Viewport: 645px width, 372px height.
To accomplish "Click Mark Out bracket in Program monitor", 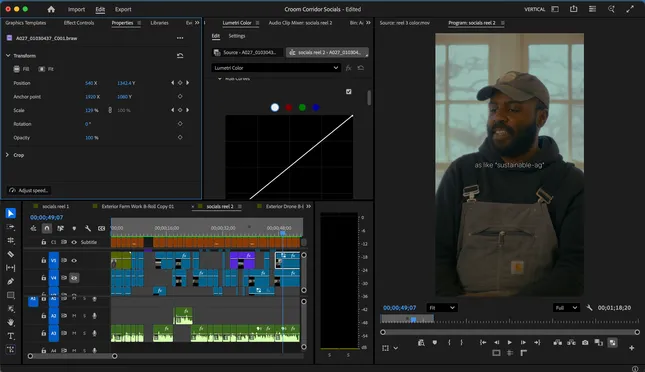I will (462, 342).
